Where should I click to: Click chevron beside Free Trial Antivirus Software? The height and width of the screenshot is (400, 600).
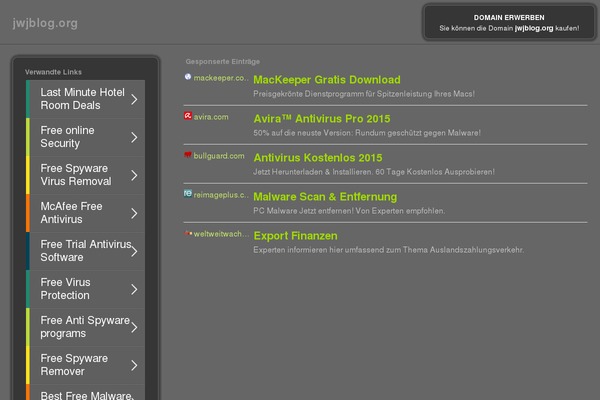click(x=134, y=251)
